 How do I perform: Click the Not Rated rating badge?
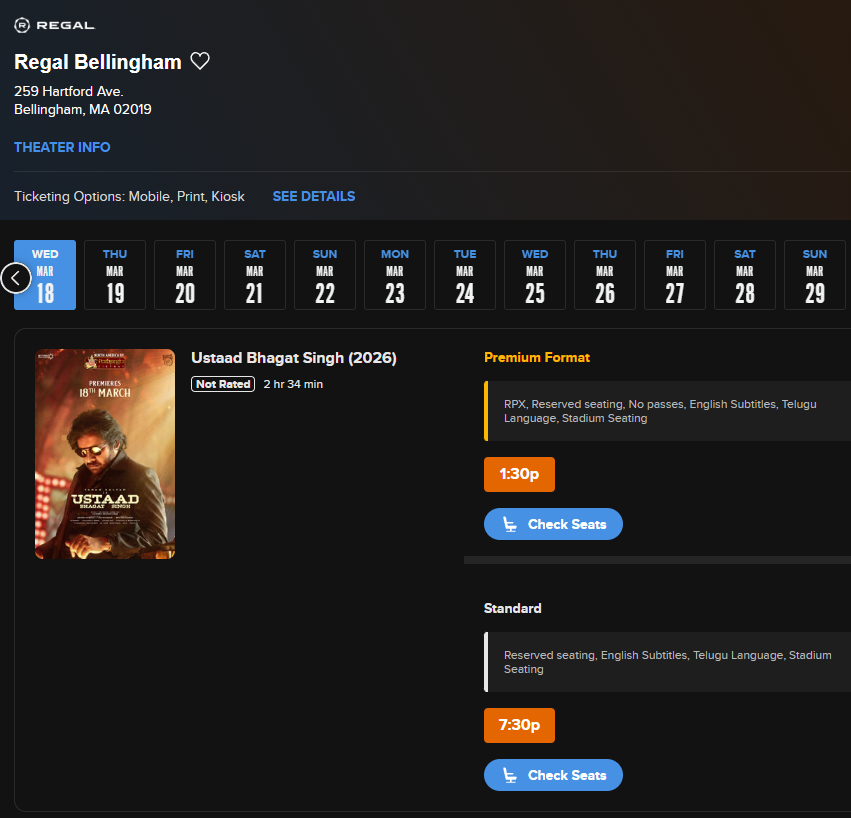222,383
